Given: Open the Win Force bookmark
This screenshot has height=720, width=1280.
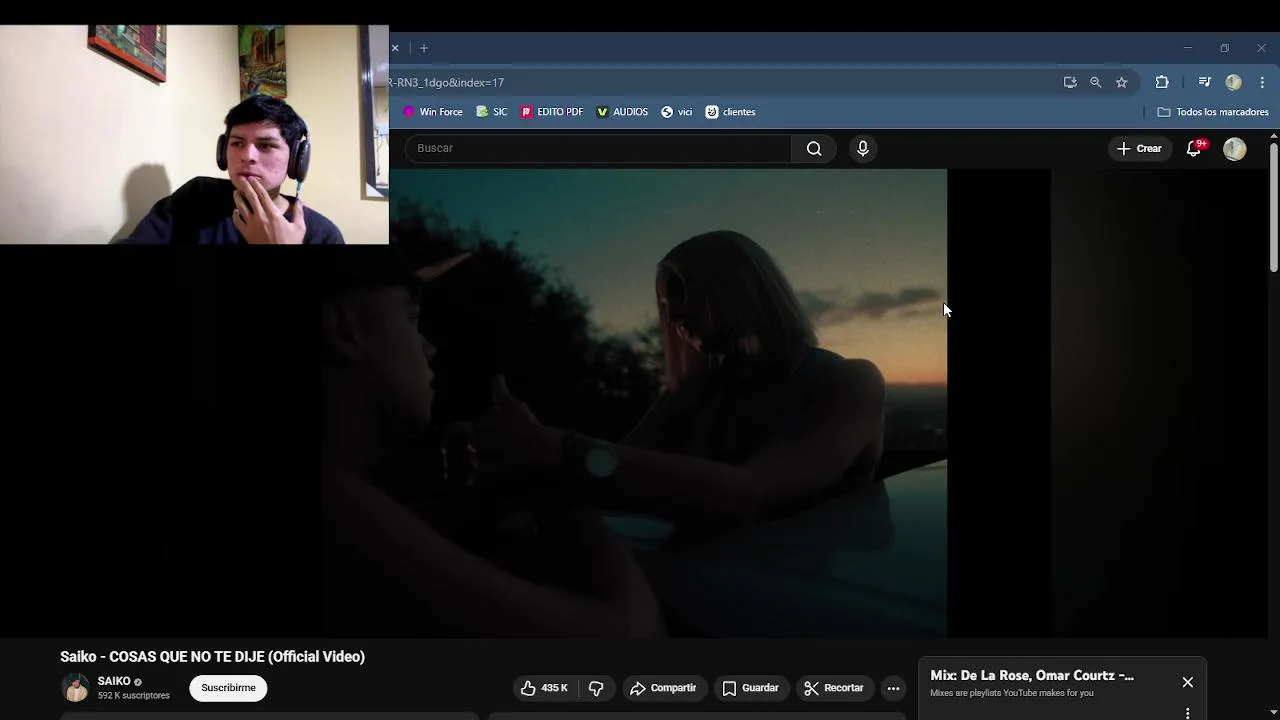Looking at the screenshot, I should (x=433, y=112).
